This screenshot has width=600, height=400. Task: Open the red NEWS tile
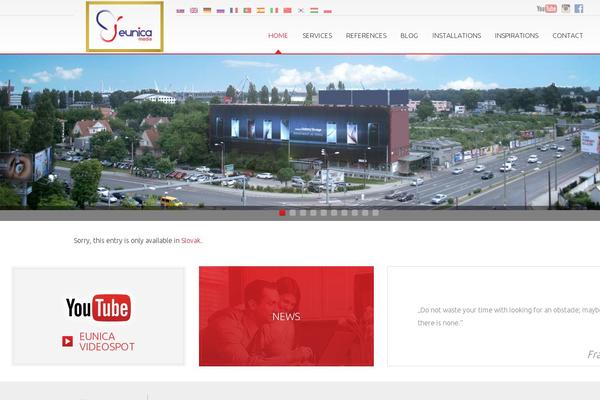click(286, 316)
